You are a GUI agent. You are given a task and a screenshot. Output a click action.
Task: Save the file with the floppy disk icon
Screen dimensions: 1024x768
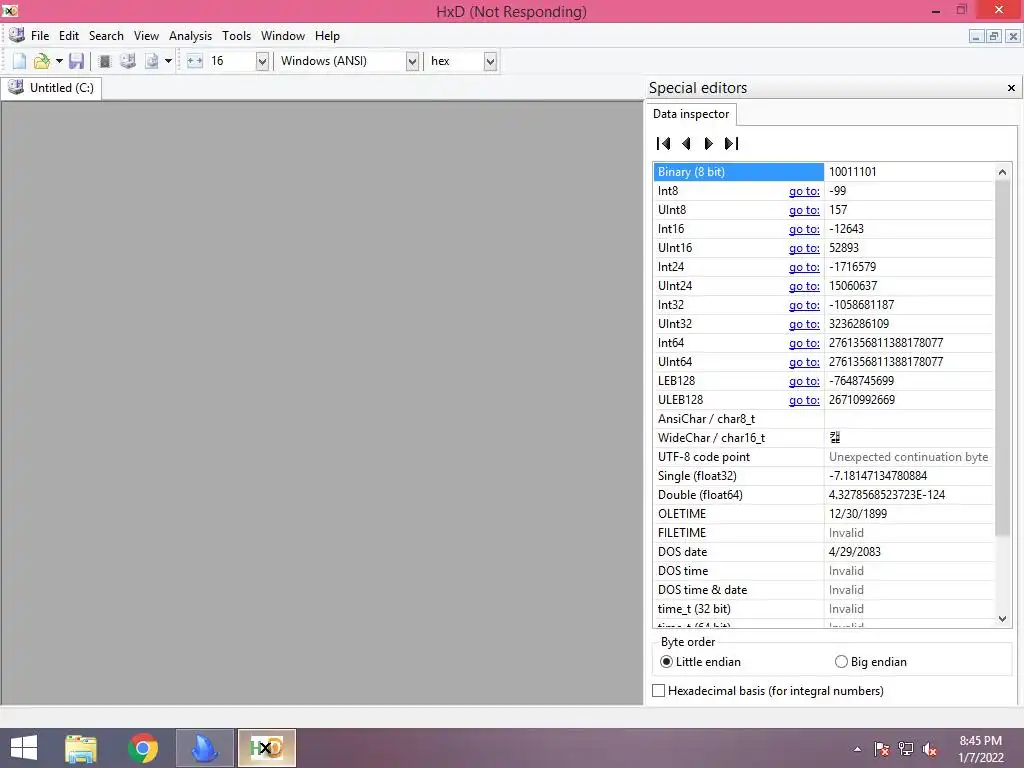tap(76, 61)
